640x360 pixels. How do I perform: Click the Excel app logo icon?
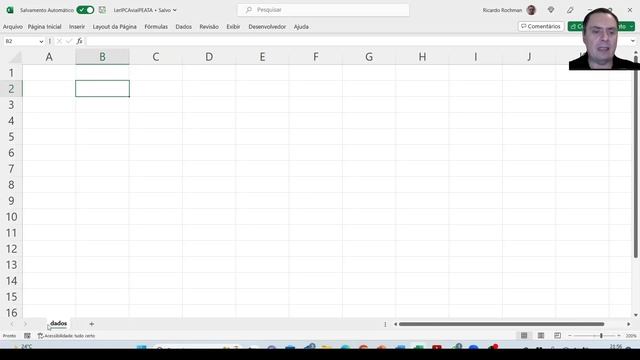click(10, 10)
